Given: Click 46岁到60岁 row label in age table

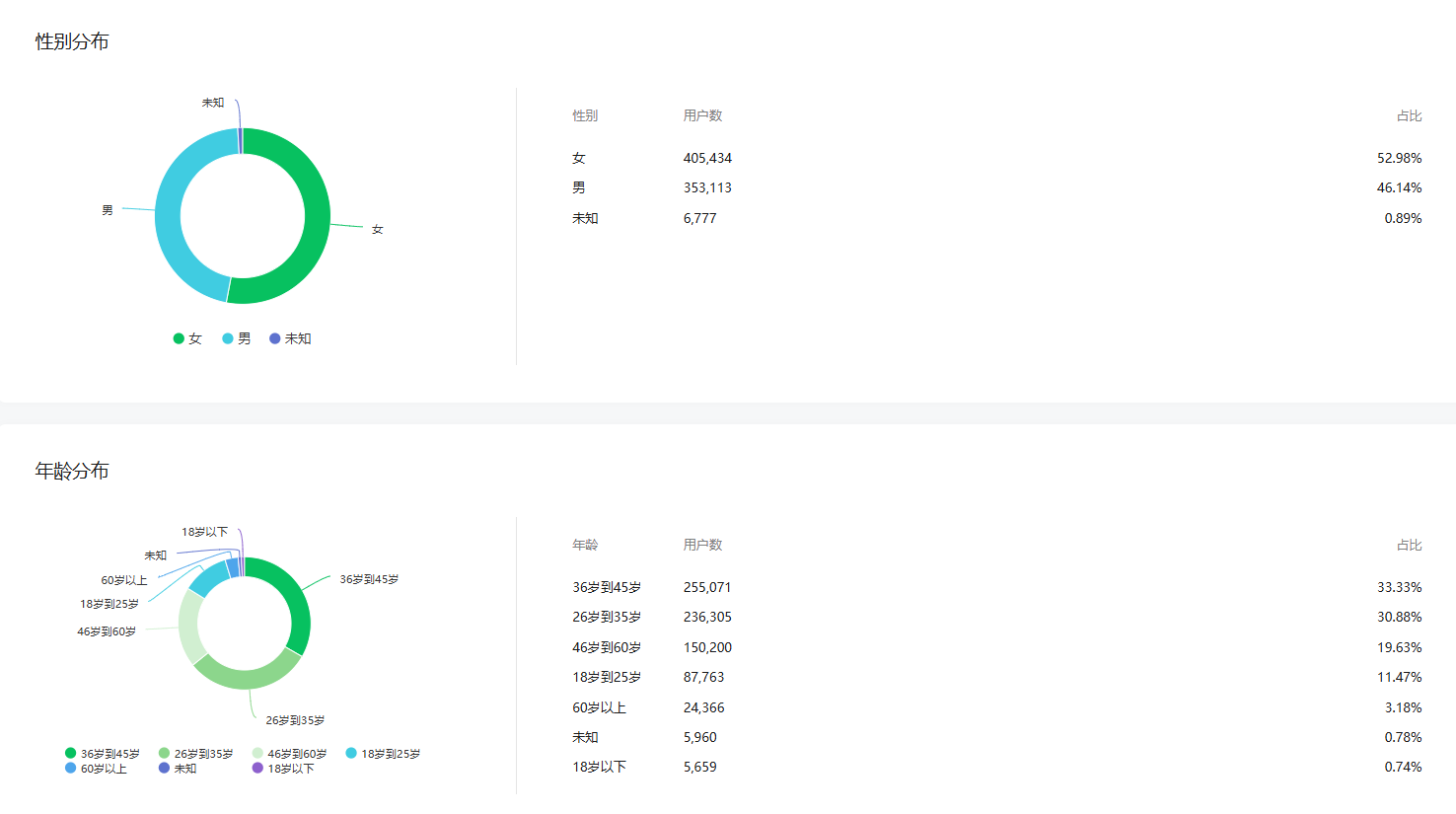Looking at the screenshot, I should point(607,647).
